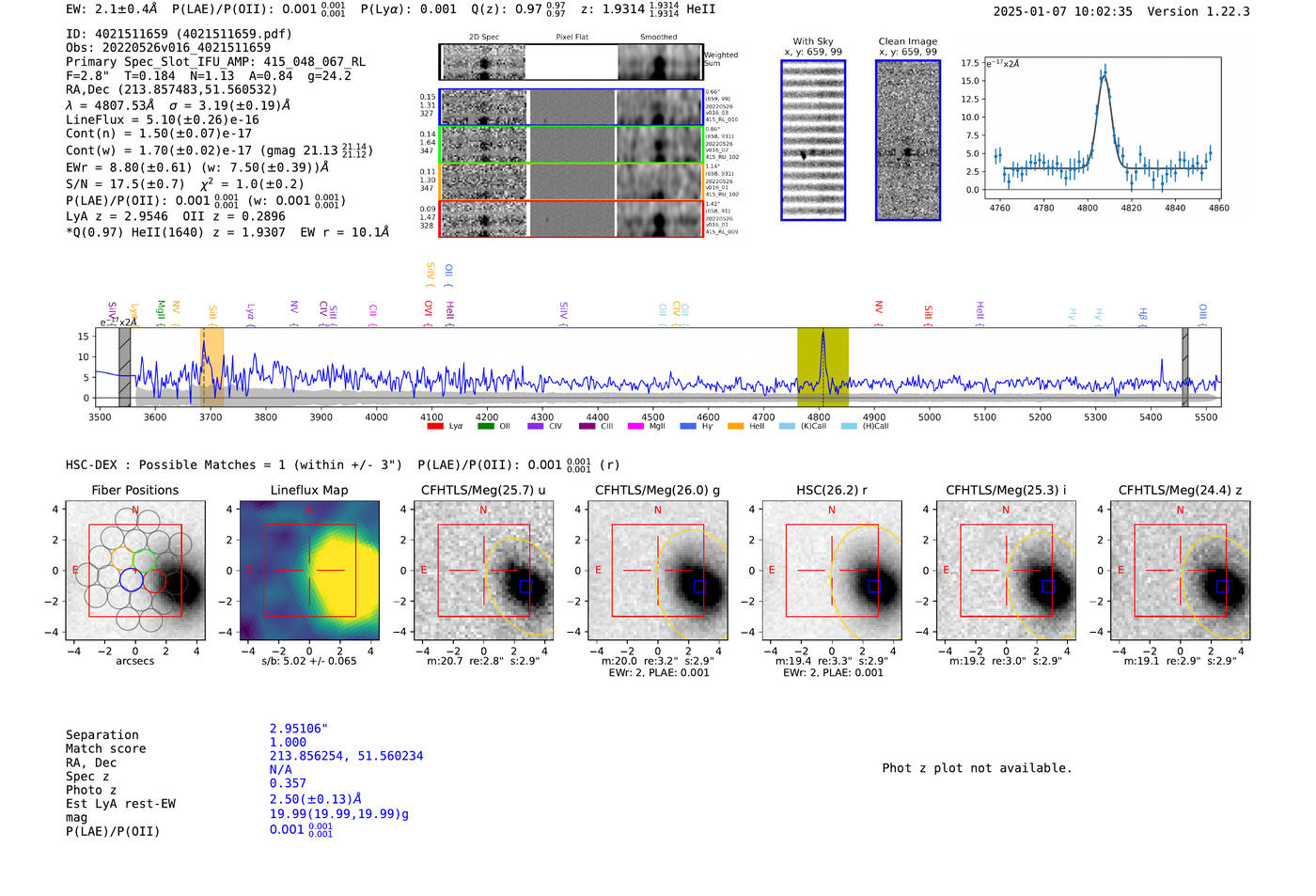The height and width of the screenshot is (896, 1316).
Task: Click the magenta MgII legend swatch
Action: [x=635, y=426]
